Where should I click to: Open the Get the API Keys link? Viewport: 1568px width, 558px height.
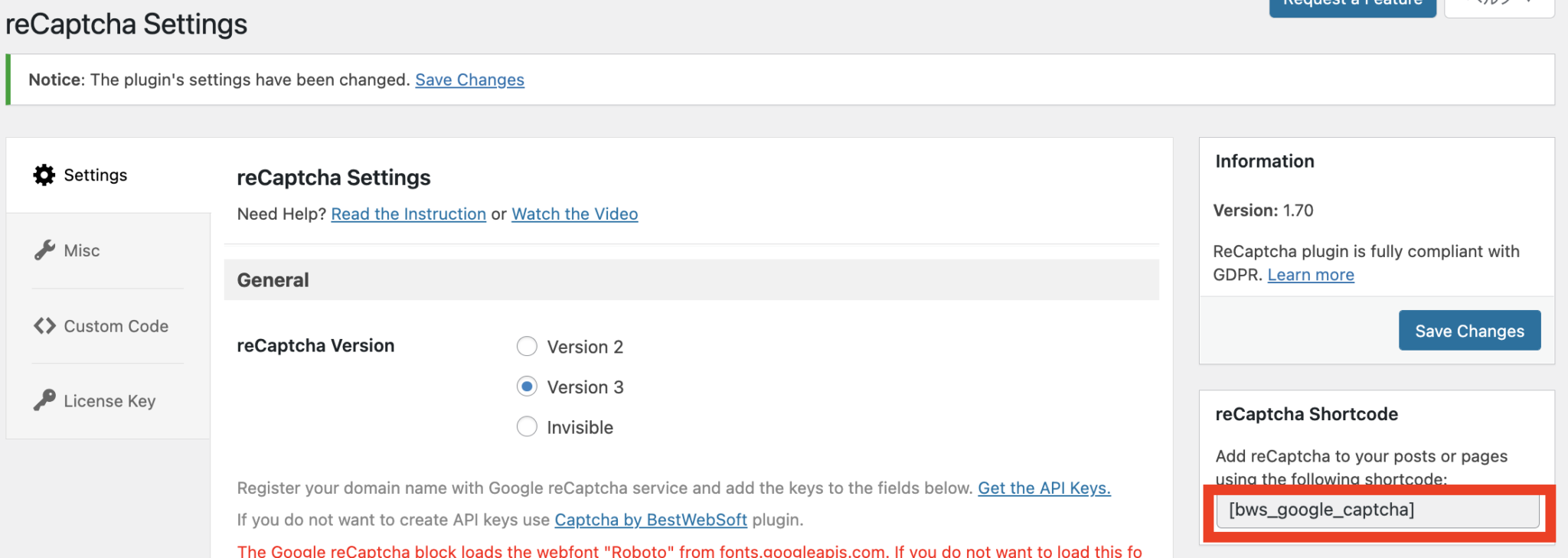(x=1044, y=488)
